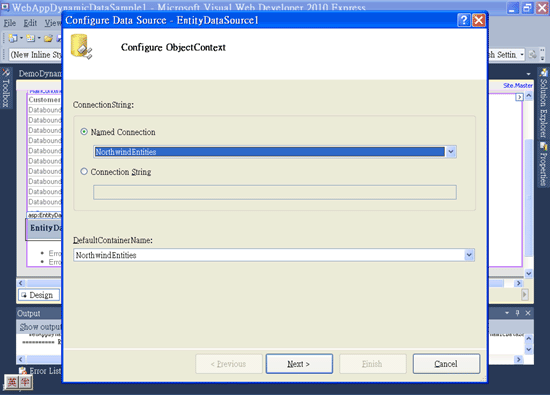
Task: Open the New Inline Style dropdown
Action: point(35,55)
